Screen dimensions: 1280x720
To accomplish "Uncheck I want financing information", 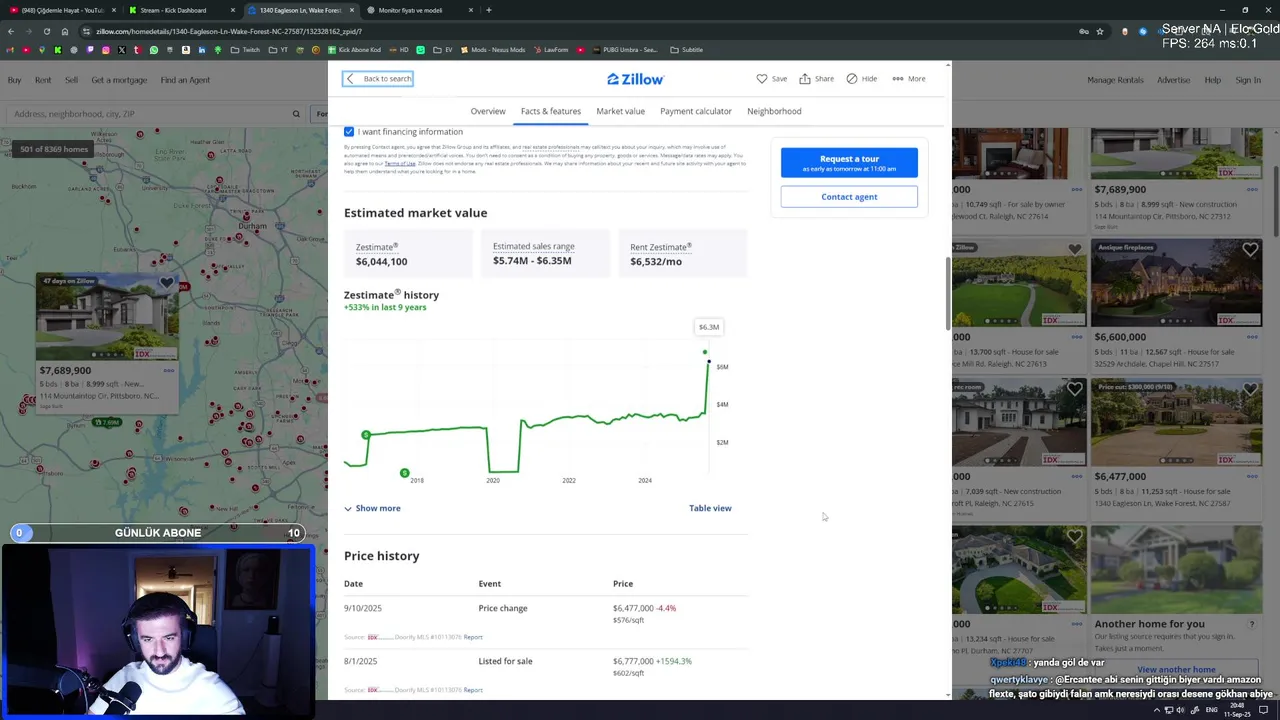I will pyautogui.click(x=349, y=132).
